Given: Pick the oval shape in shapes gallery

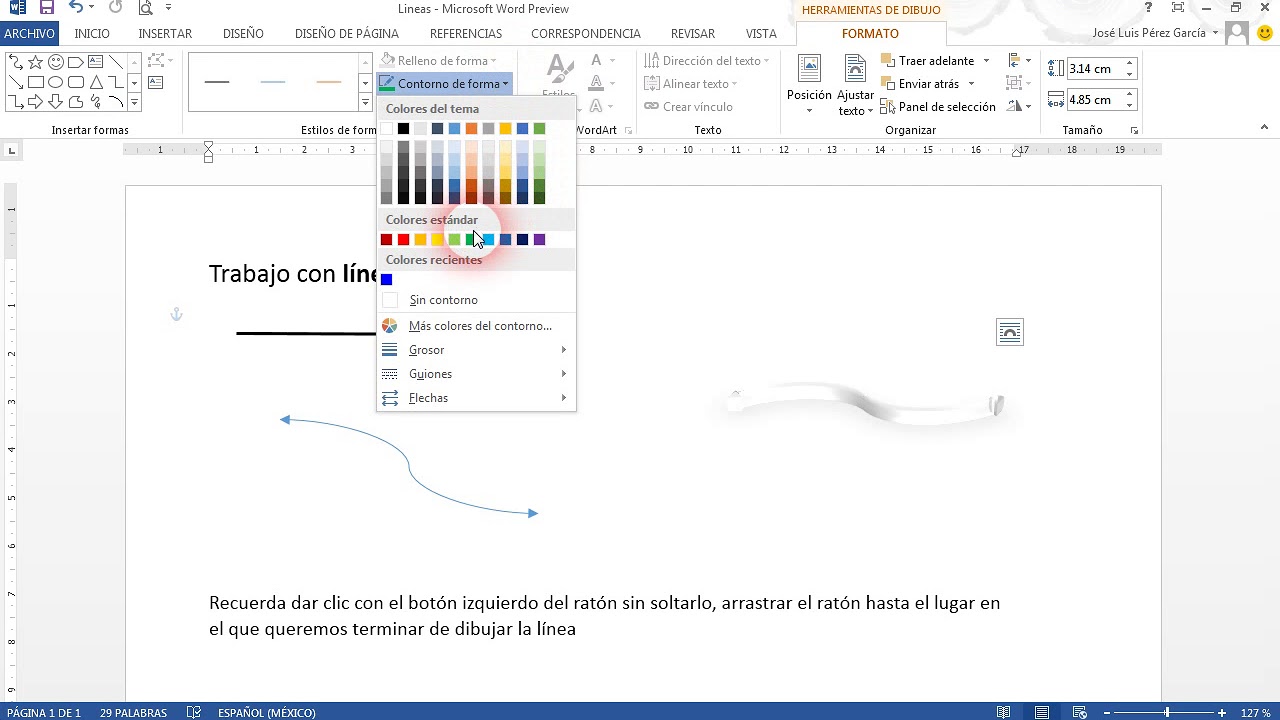Looking at the screenshot, I should [x=56, y=82].
